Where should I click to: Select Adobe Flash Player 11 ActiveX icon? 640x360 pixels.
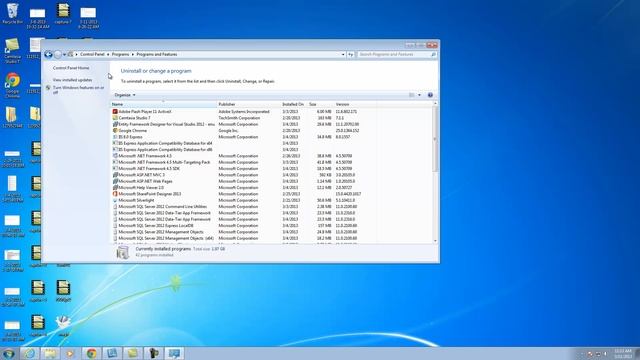point(115,111)
